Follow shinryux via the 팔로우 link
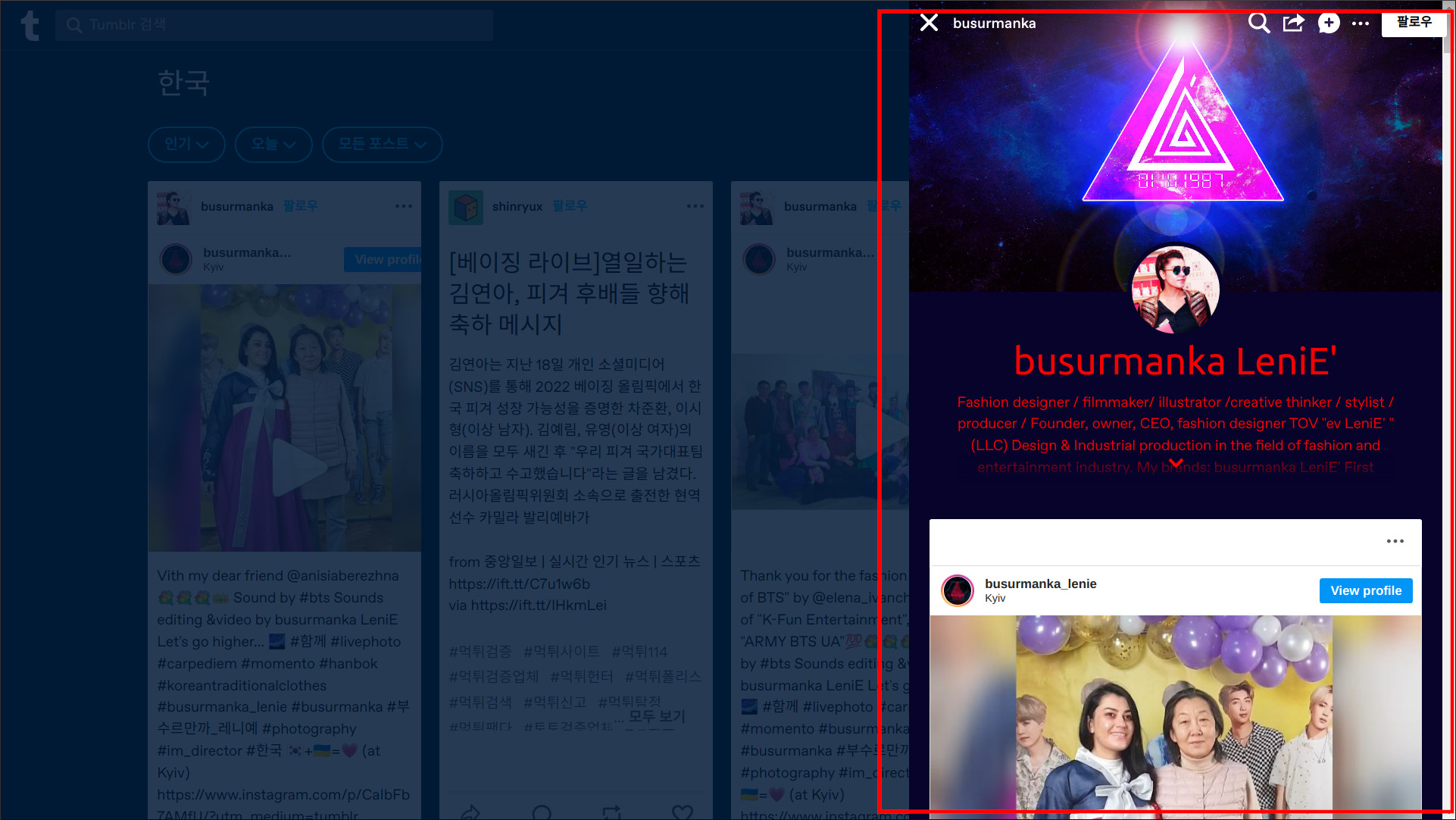 [570, 206]
